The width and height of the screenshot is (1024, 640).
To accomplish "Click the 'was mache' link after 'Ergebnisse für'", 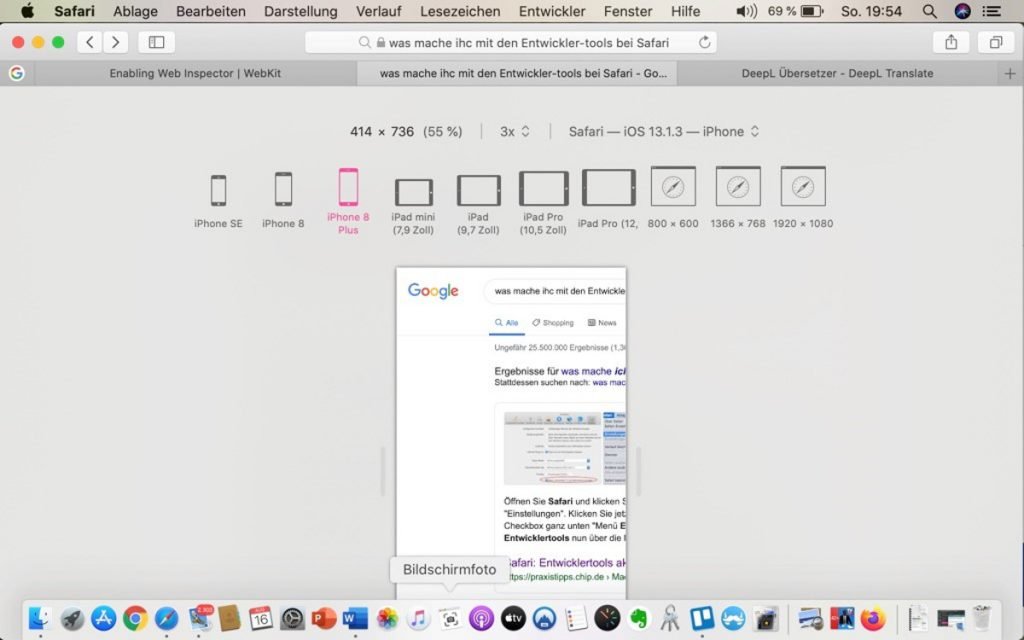I will [593, 371].
